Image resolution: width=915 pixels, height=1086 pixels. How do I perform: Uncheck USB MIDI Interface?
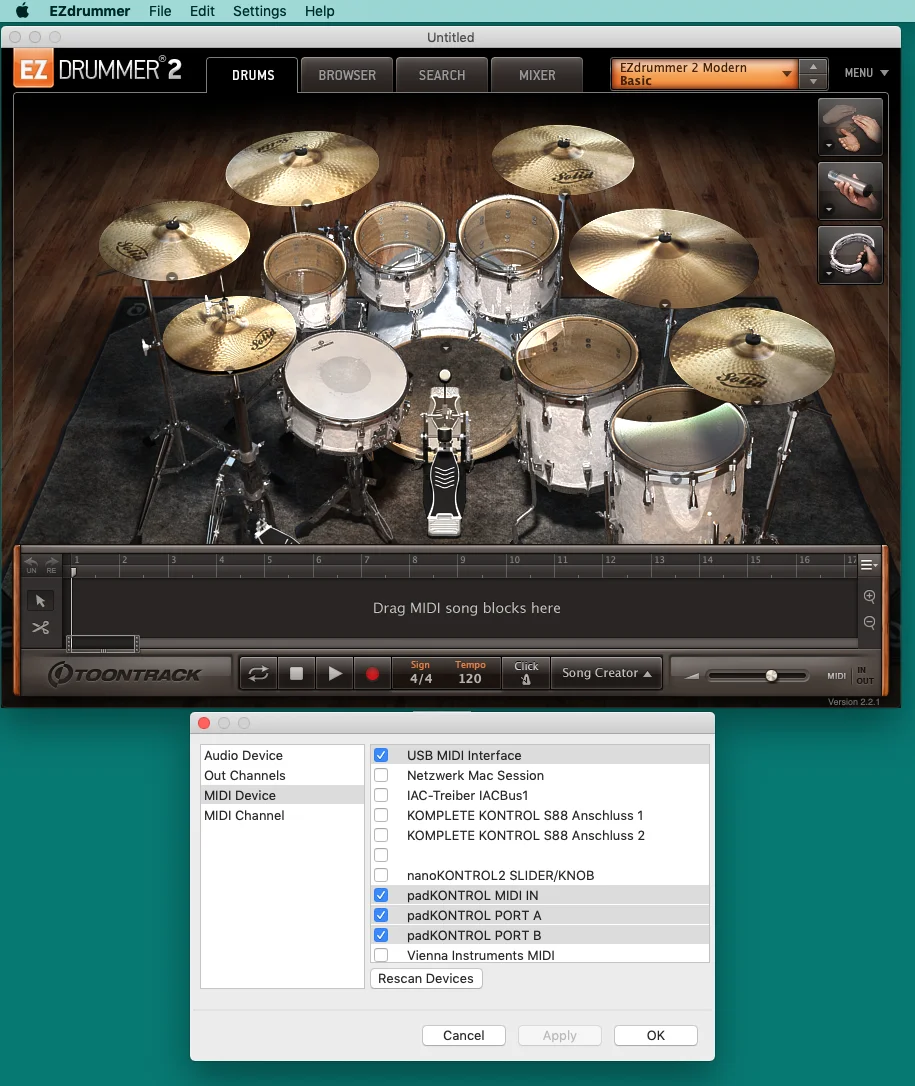381,755
